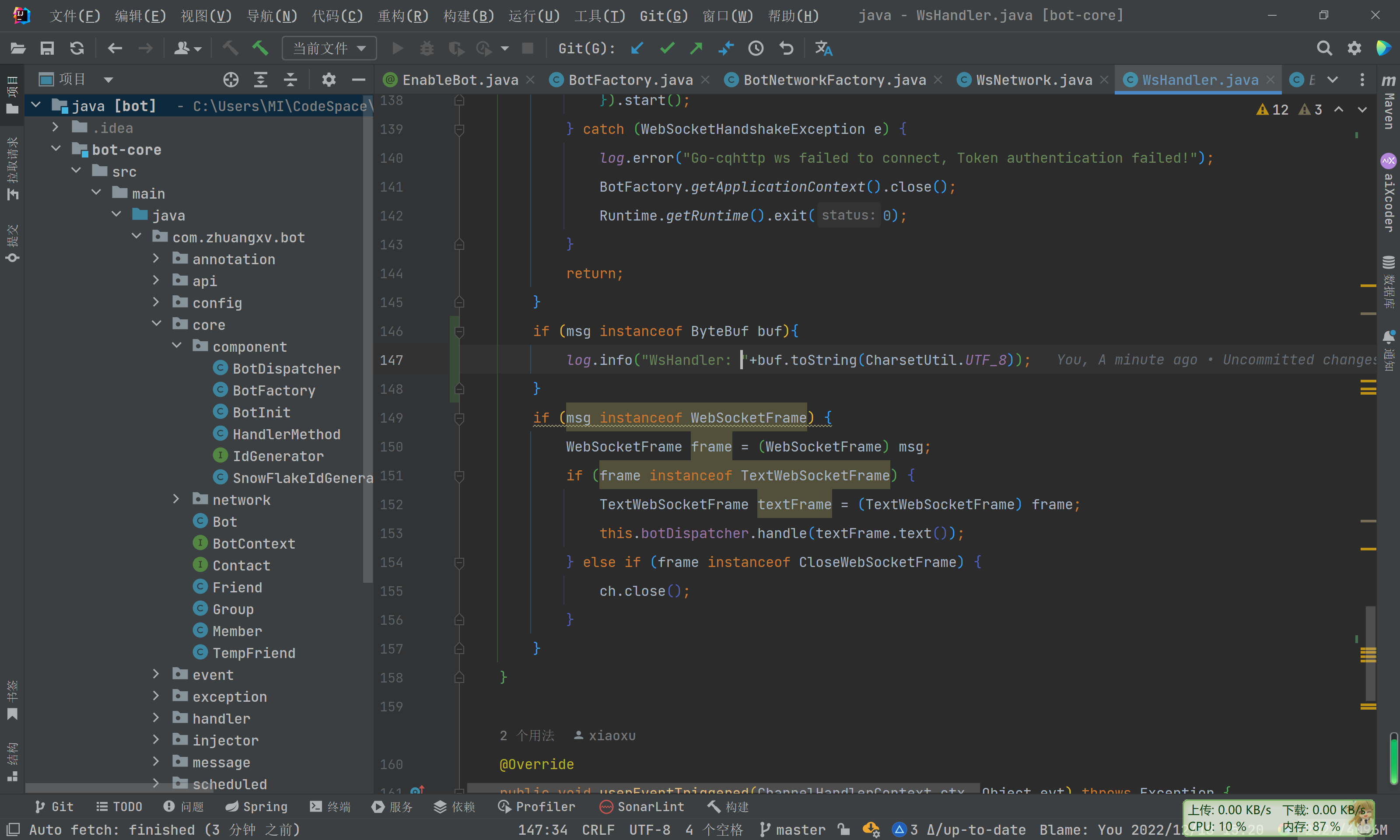Open IDE Settings with the gear icon
The image size is (1400, 840).
[x=1354, y=48]
